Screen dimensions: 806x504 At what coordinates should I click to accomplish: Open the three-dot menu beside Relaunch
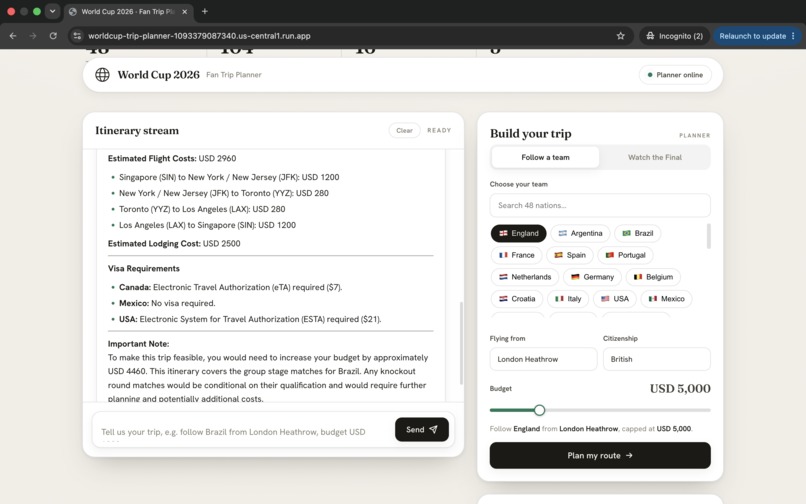793,36
